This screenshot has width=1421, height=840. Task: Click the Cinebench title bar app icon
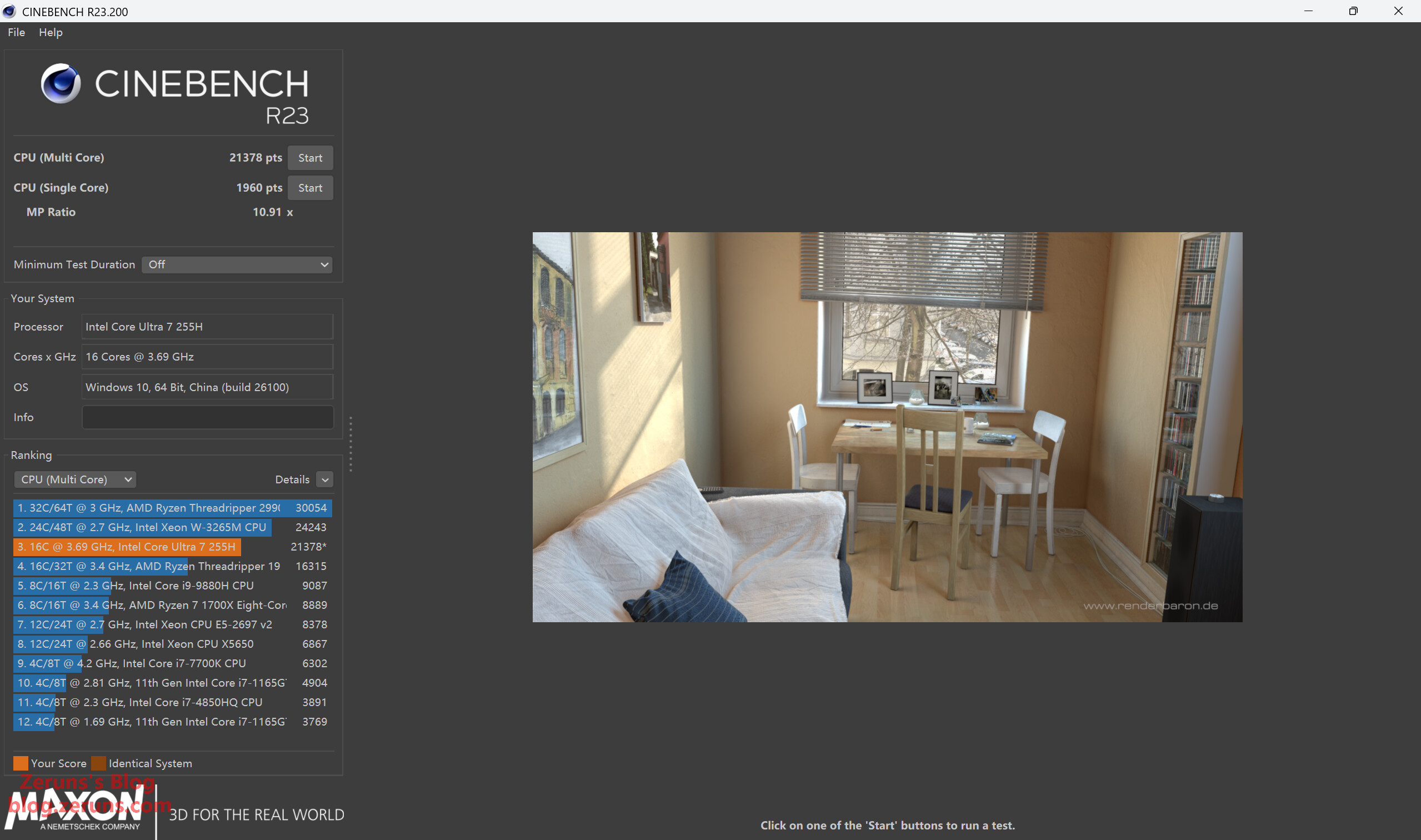[x=9, y=11]
